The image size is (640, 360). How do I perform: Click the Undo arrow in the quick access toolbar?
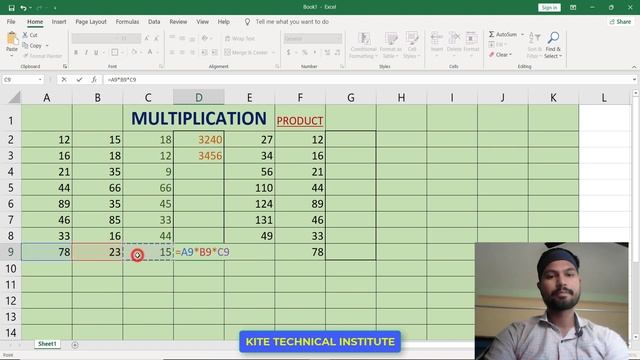(x=24, y=8)
